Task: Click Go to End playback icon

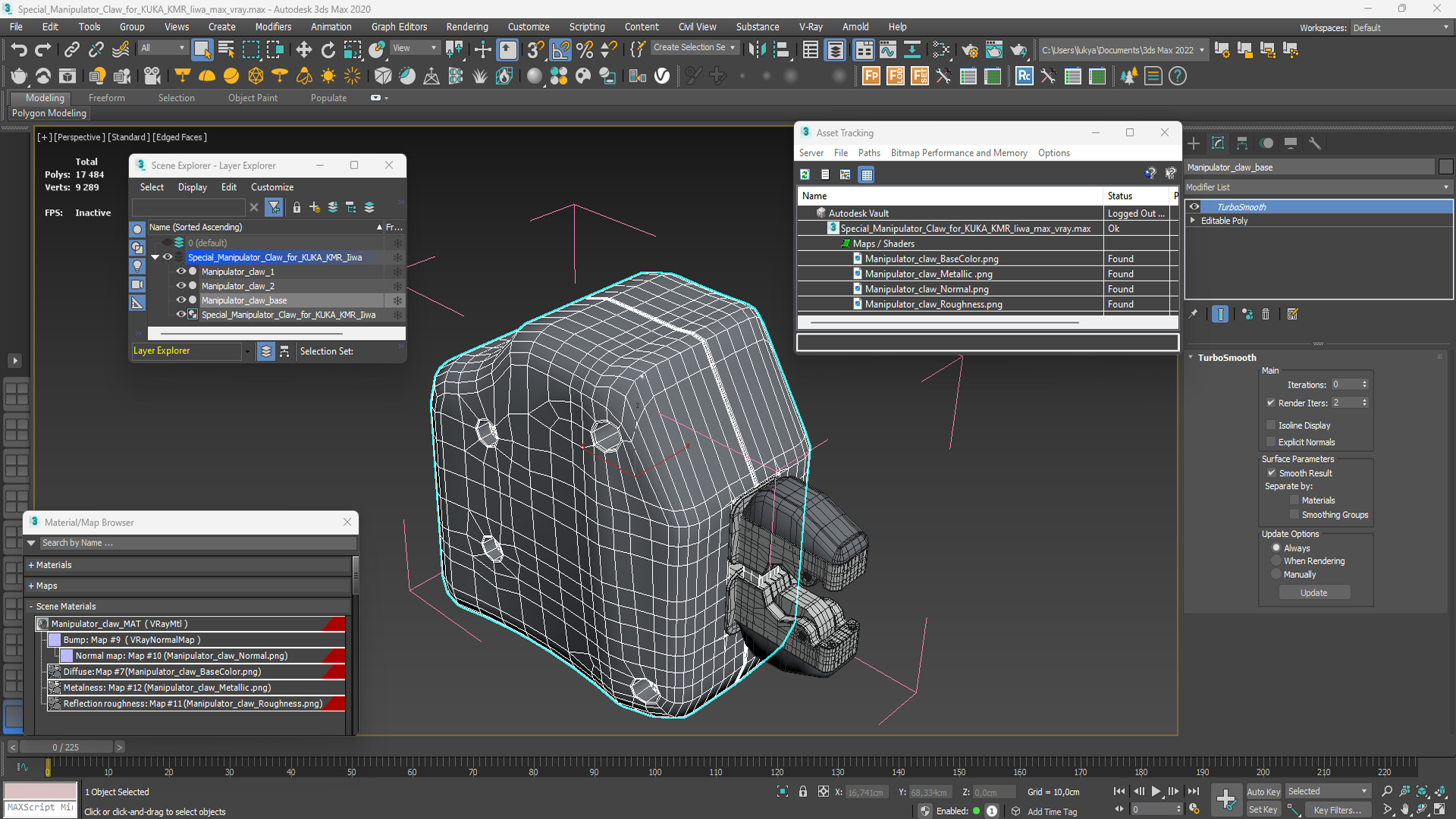Action: click(1194, 792)
